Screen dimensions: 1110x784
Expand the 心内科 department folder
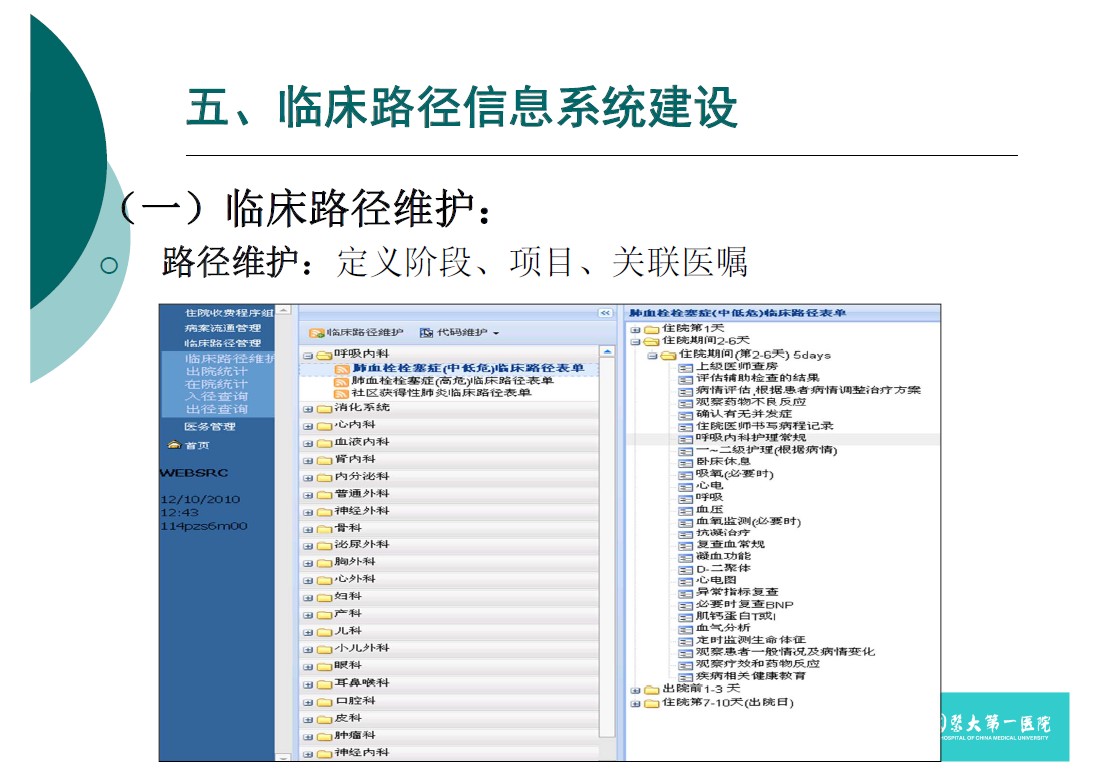[x=308, y=425]
